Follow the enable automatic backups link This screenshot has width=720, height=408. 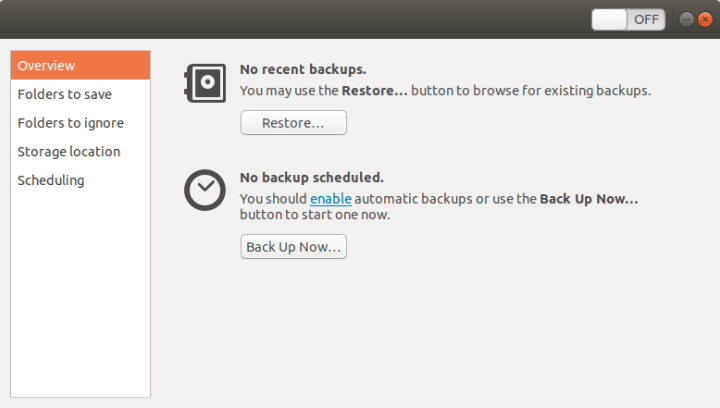[x=331, y=199]
